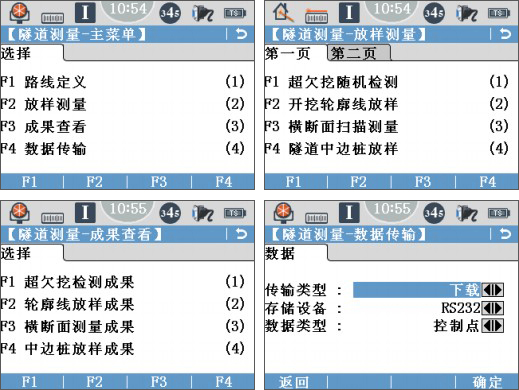Open F1 路线定义 in main menu
This screenshot has height=390, width=519.
pos(123,82)
